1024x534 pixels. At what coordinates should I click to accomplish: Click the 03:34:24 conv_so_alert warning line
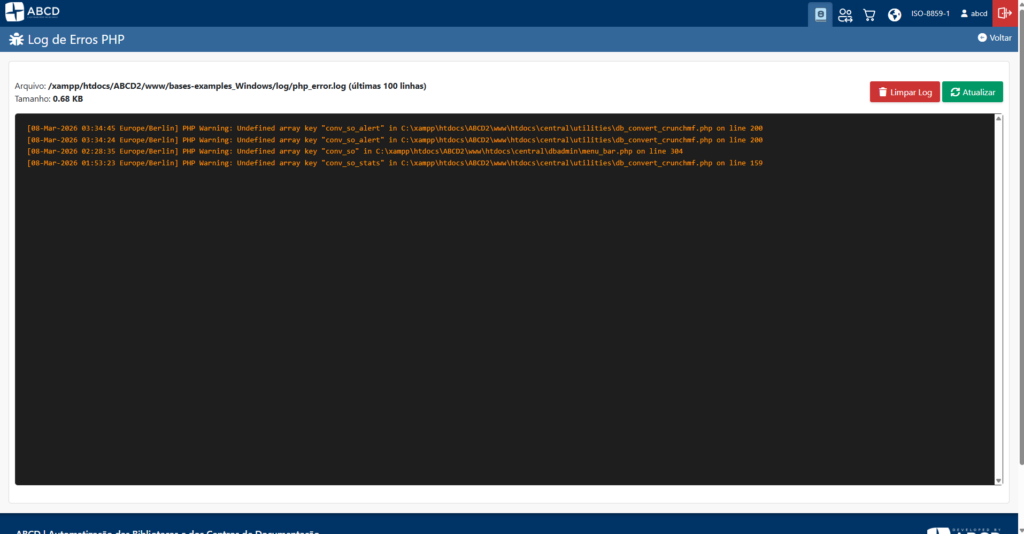click(x=394, y=140)
